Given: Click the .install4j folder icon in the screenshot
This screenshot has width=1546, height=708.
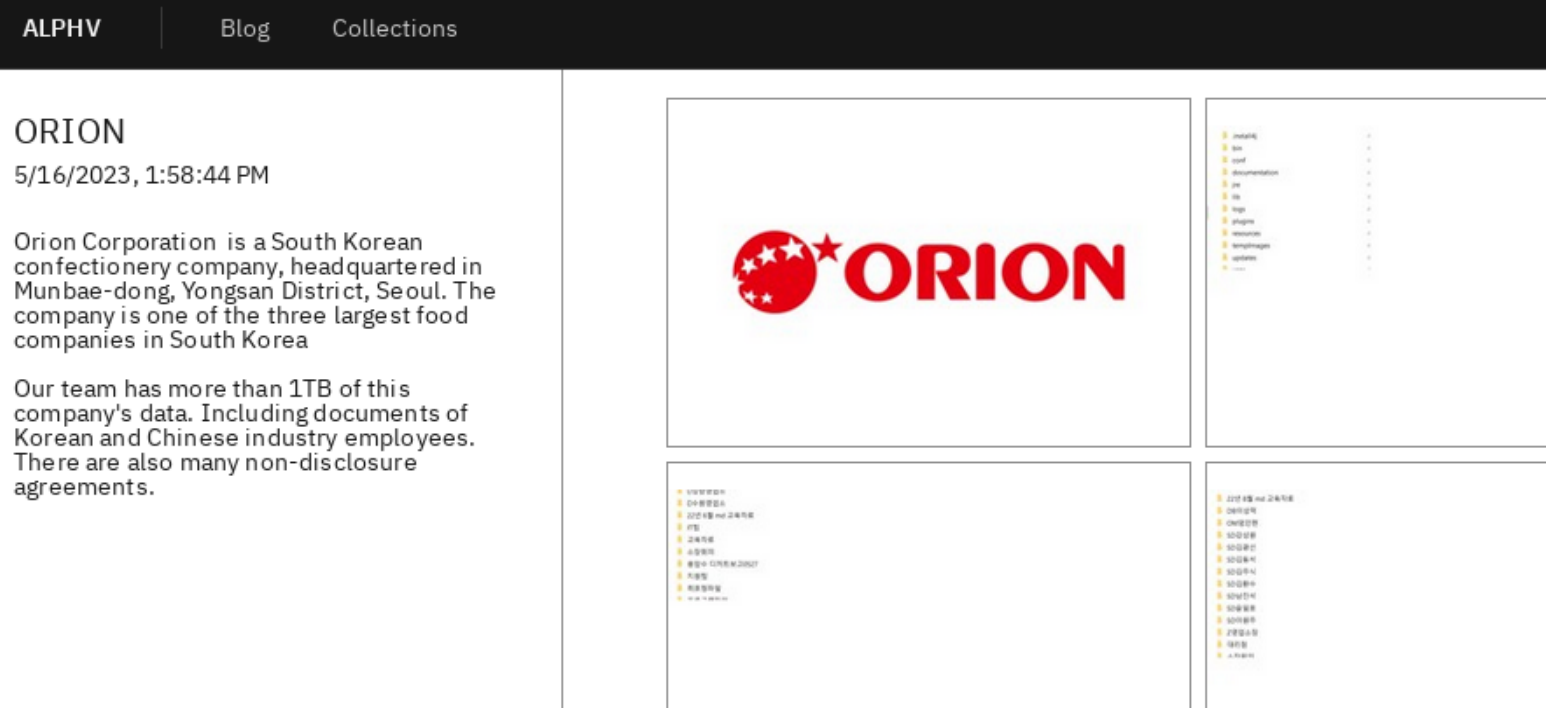Looking at the screenshot, I should [1224, 136].
